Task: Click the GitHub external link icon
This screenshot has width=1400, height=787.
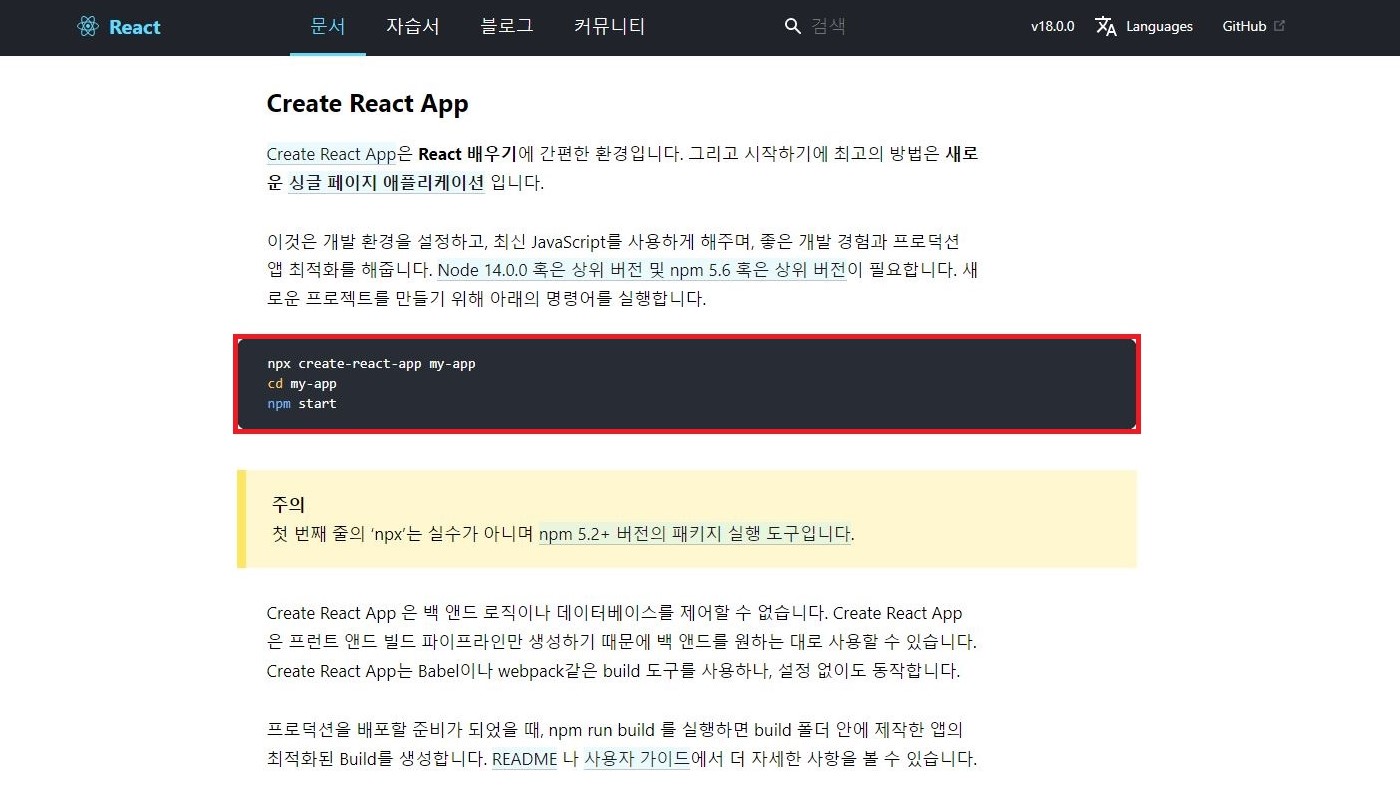Action: pos(1279,26)
